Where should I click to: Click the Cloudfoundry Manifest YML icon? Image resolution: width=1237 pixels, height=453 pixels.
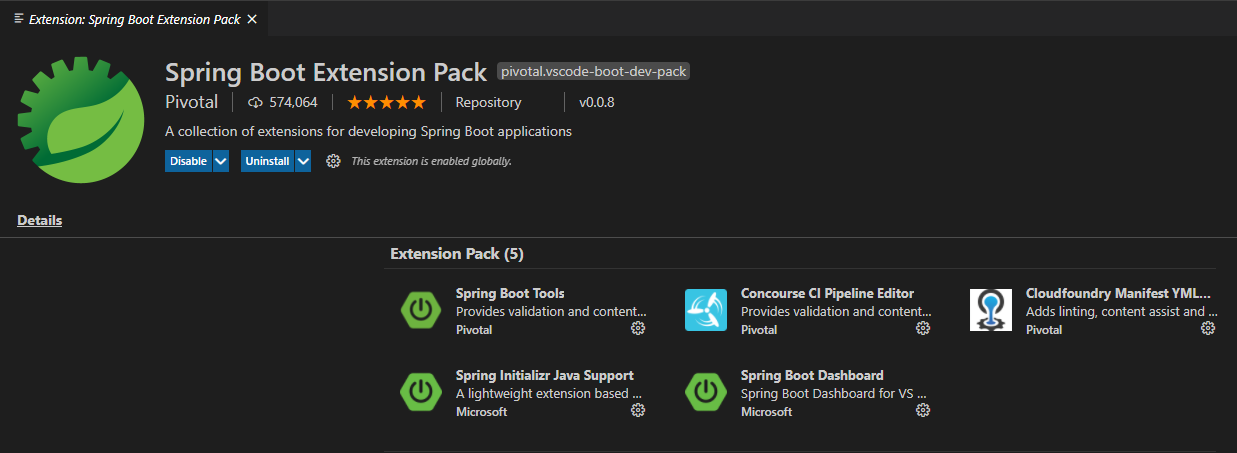click(x=991, y=310)
